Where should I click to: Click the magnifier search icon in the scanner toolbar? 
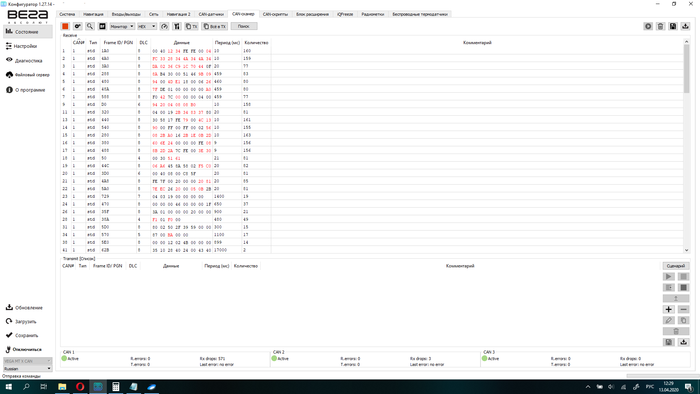pyautogui.click(x=90, y=26)
